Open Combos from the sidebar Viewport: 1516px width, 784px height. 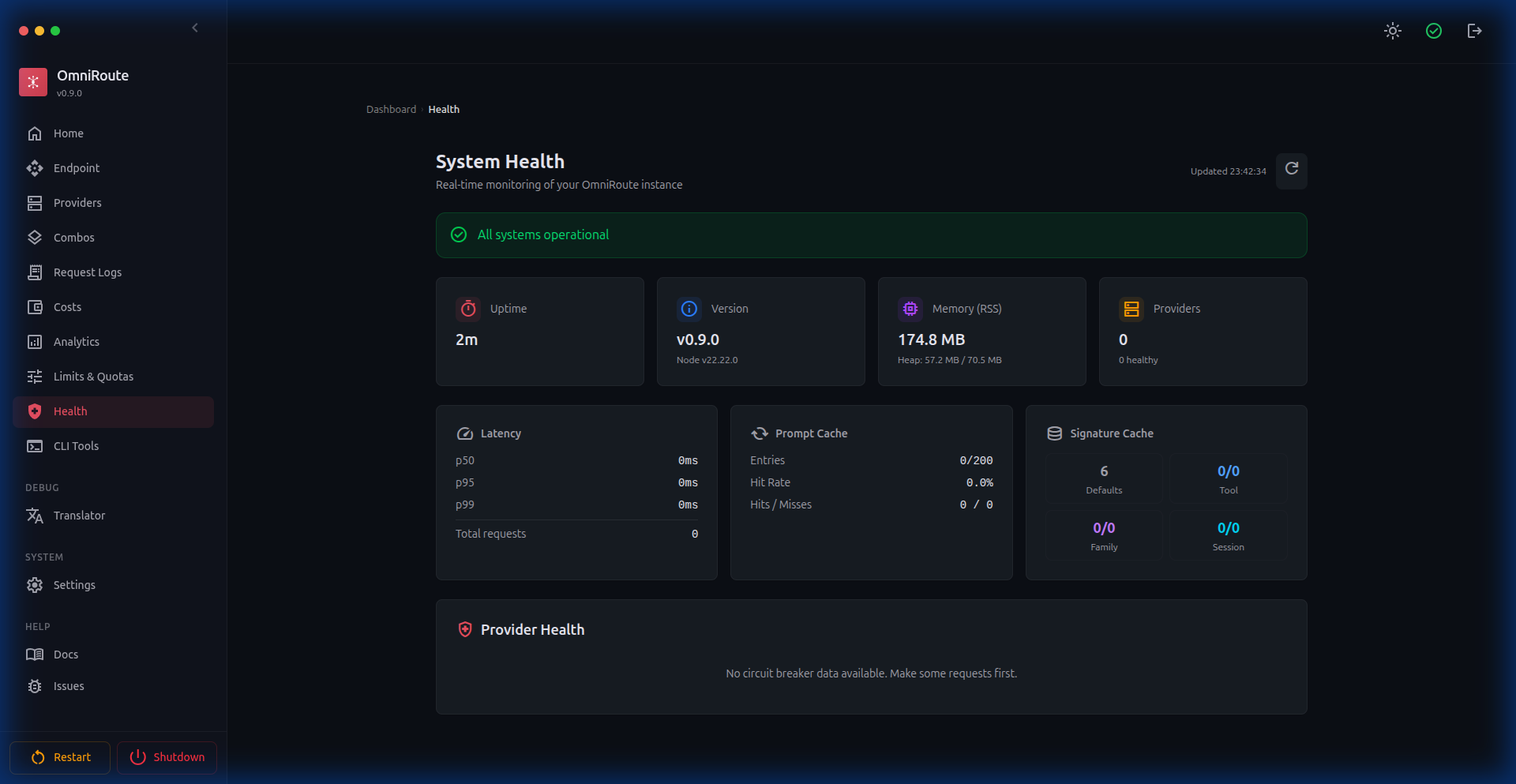pyautogui.click(x=73, y=238)
